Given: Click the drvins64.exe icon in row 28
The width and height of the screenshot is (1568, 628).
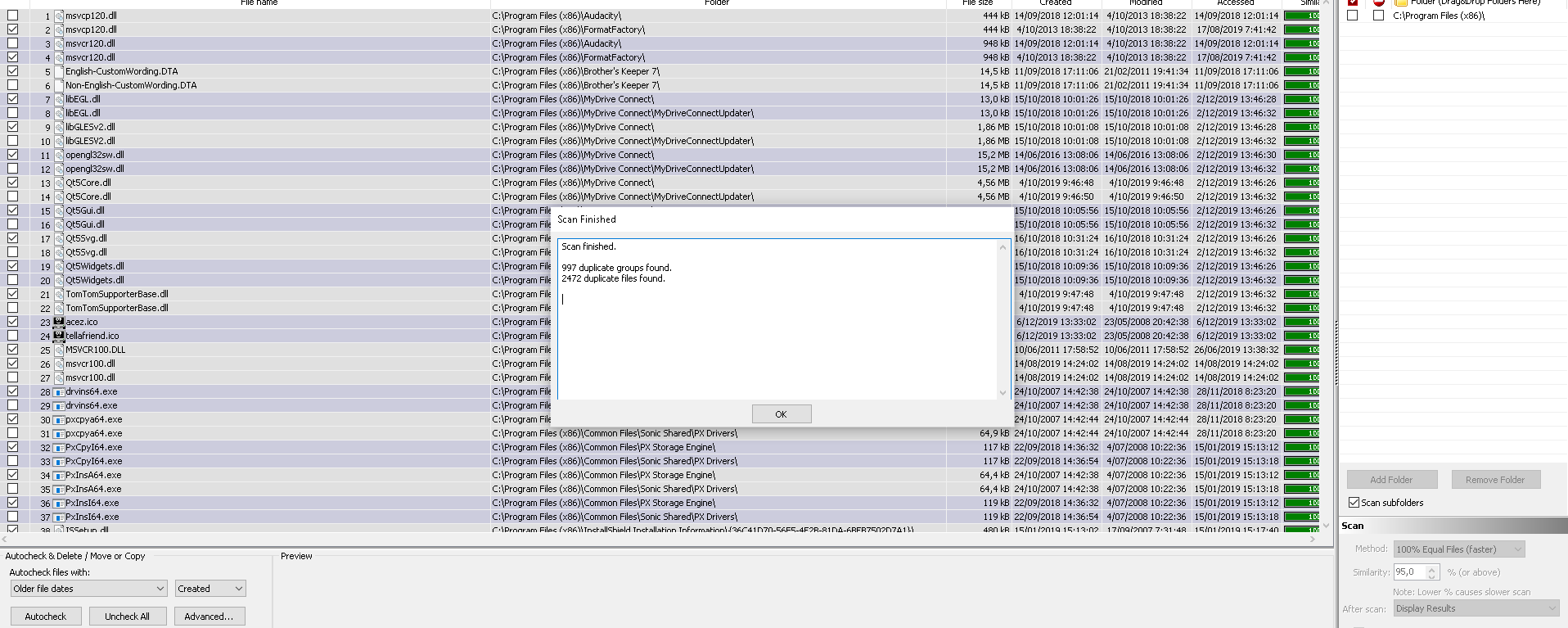Looking at the screenshot, I should pyautogui.click(x=59, y=392).
